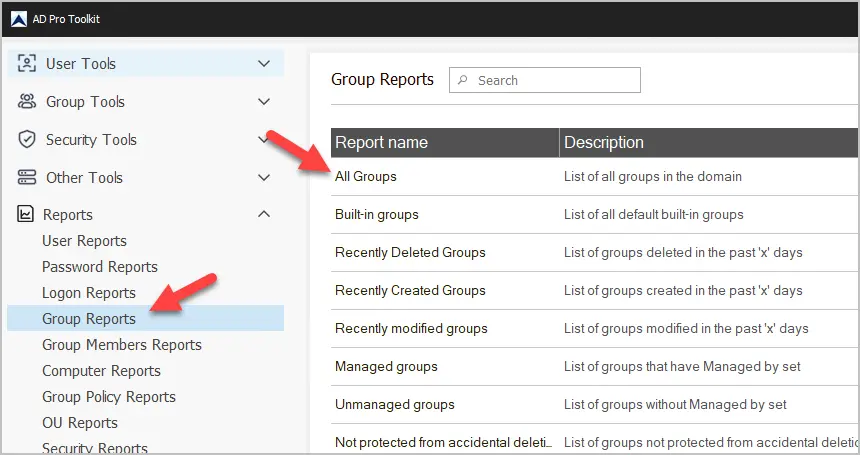The image size is (860, 455).
Task: Click the magnifier icon in search box
Action: tap(463, 80)
